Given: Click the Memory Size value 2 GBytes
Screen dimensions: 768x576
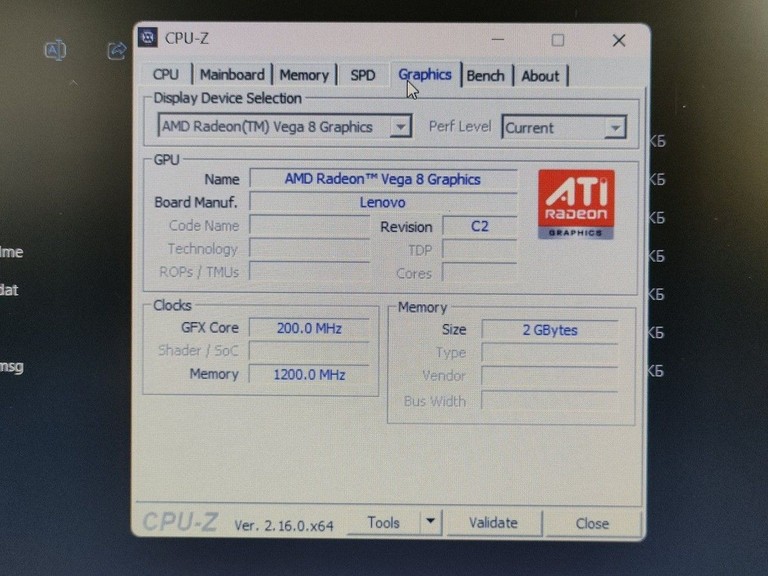Looking at the screenshot, I should pos(550,330).
